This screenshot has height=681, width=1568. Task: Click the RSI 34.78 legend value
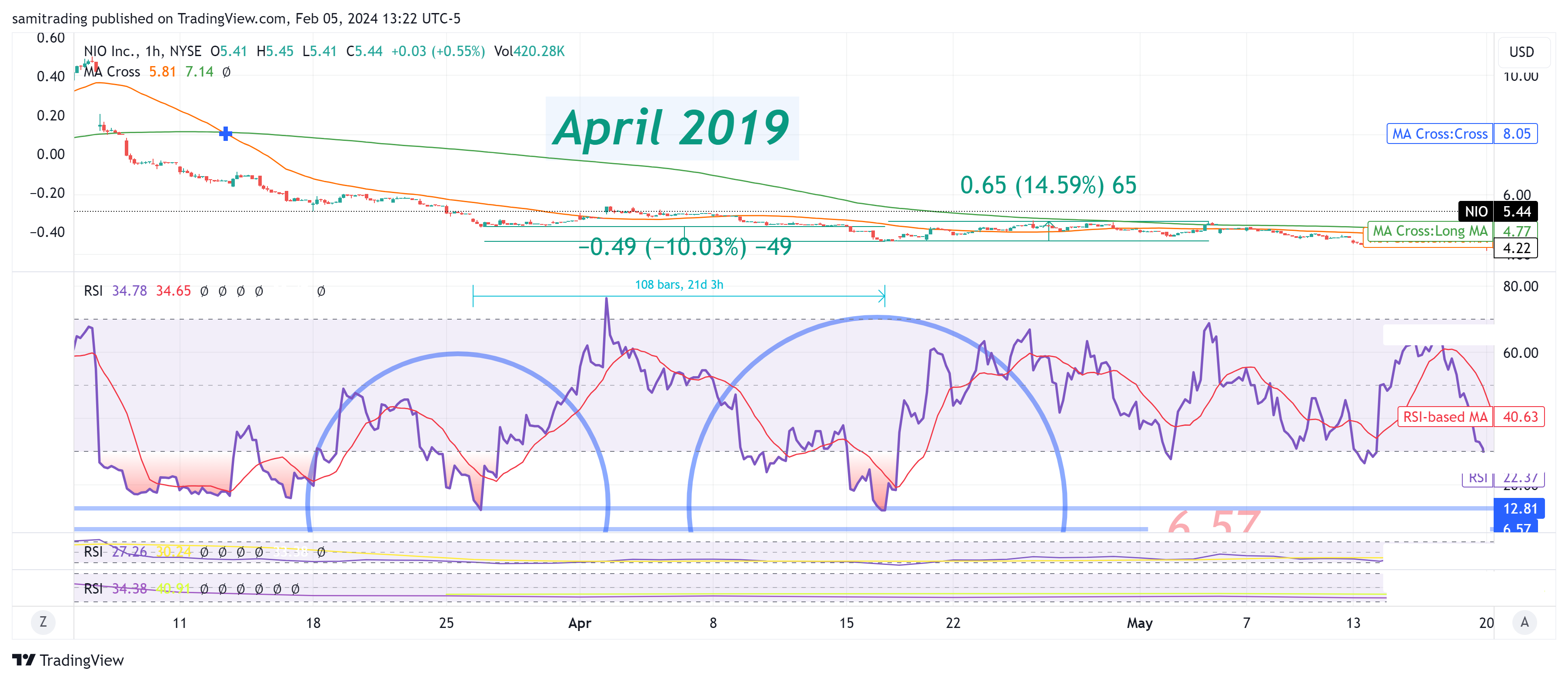pos(129,291)
